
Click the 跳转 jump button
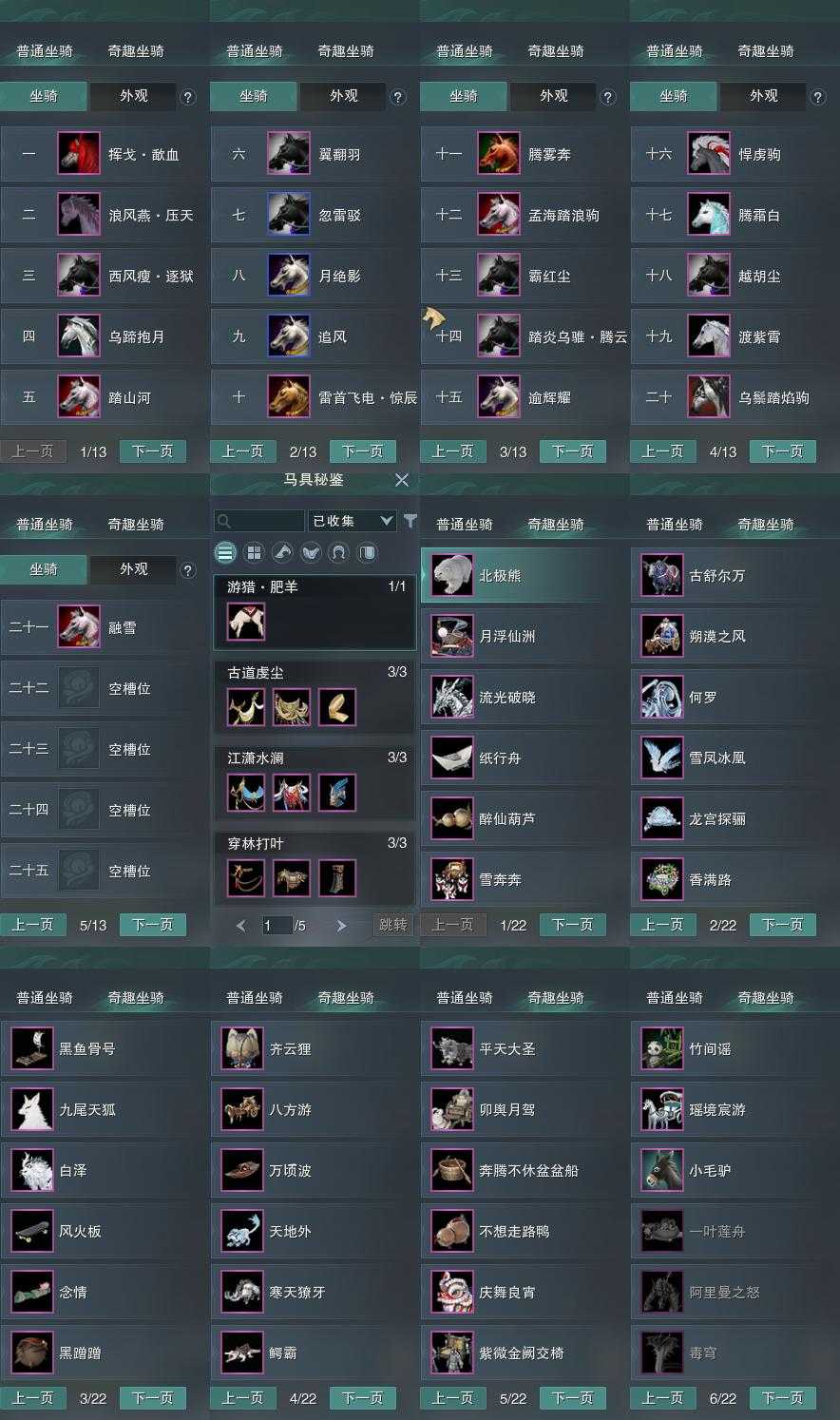tap(393, 924)
